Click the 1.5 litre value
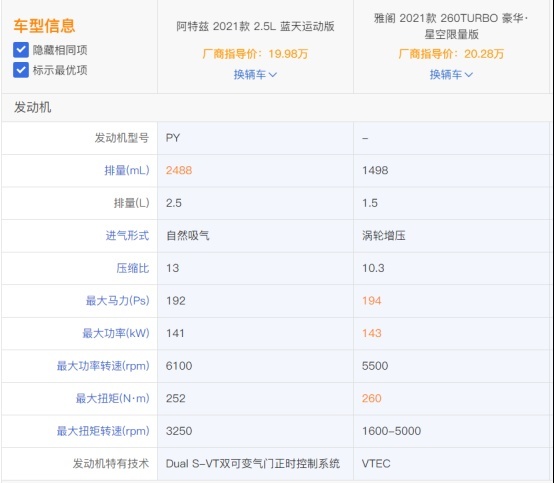 point(370,203)
